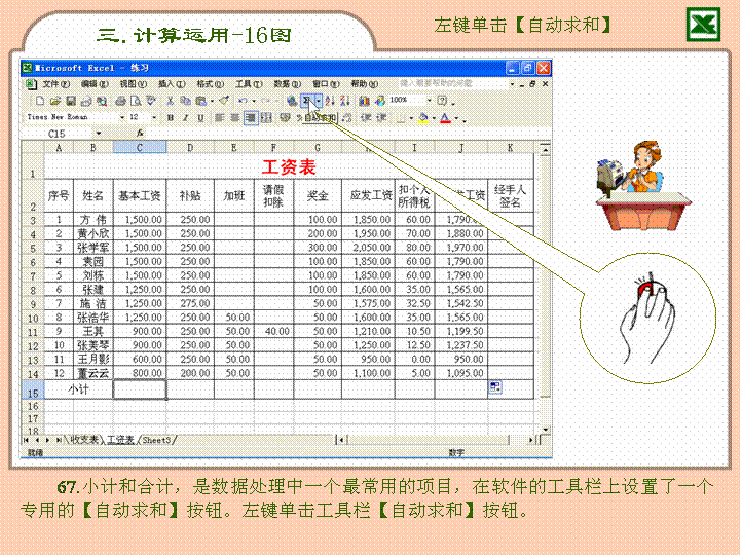Open Print Preview from toolbar
740x555 pixels.
click(x=135, y=101)
